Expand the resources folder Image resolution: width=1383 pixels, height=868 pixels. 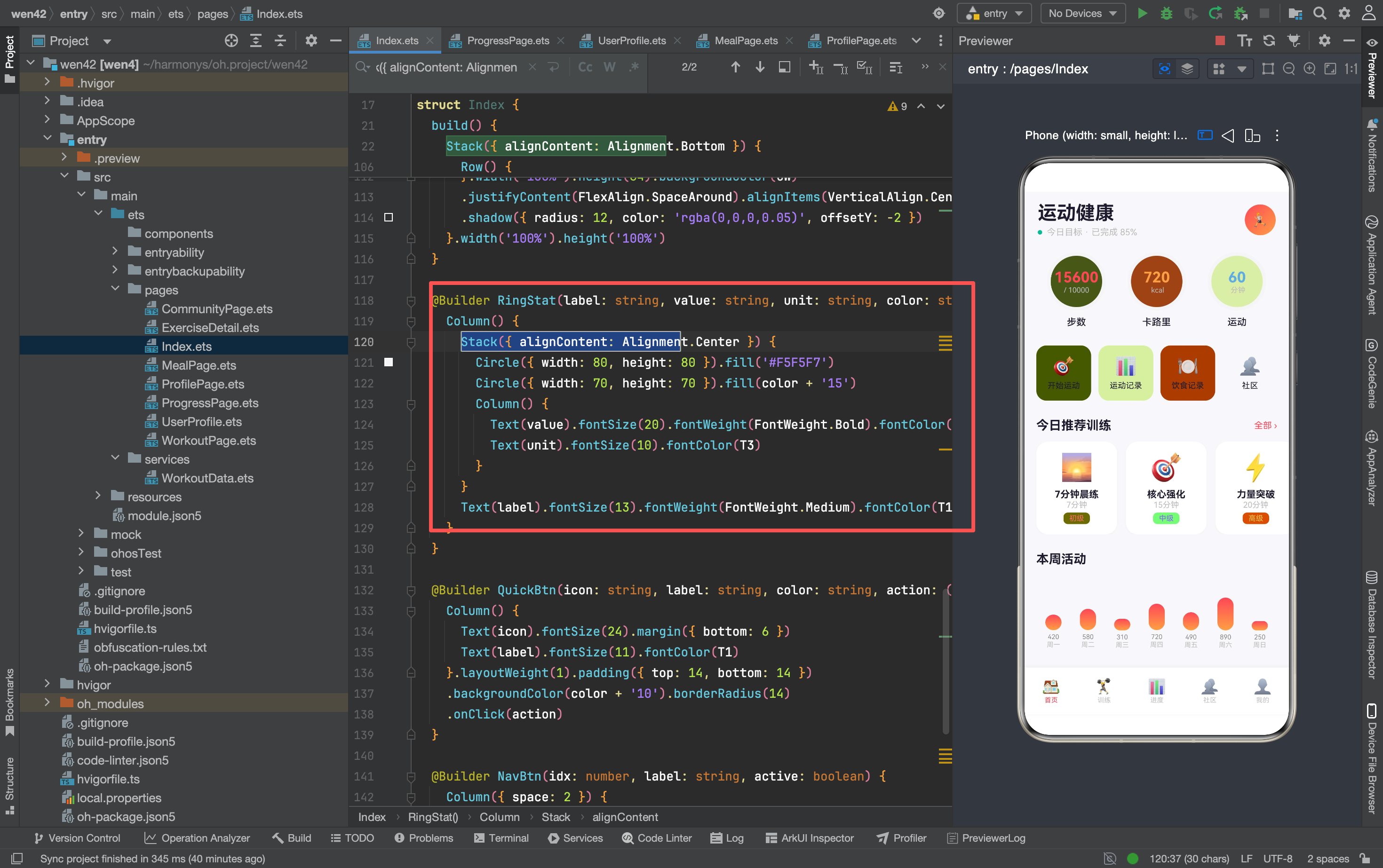tap(98, 497)
